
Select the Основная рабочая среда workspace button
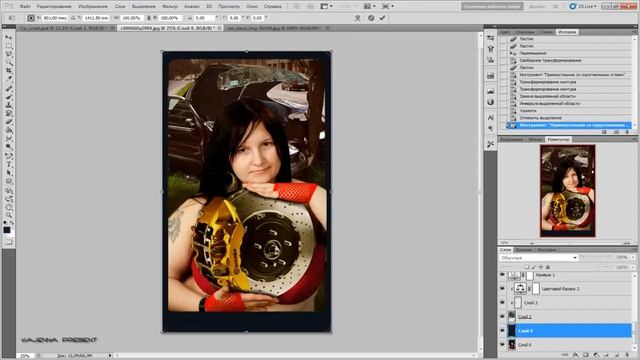492,6
